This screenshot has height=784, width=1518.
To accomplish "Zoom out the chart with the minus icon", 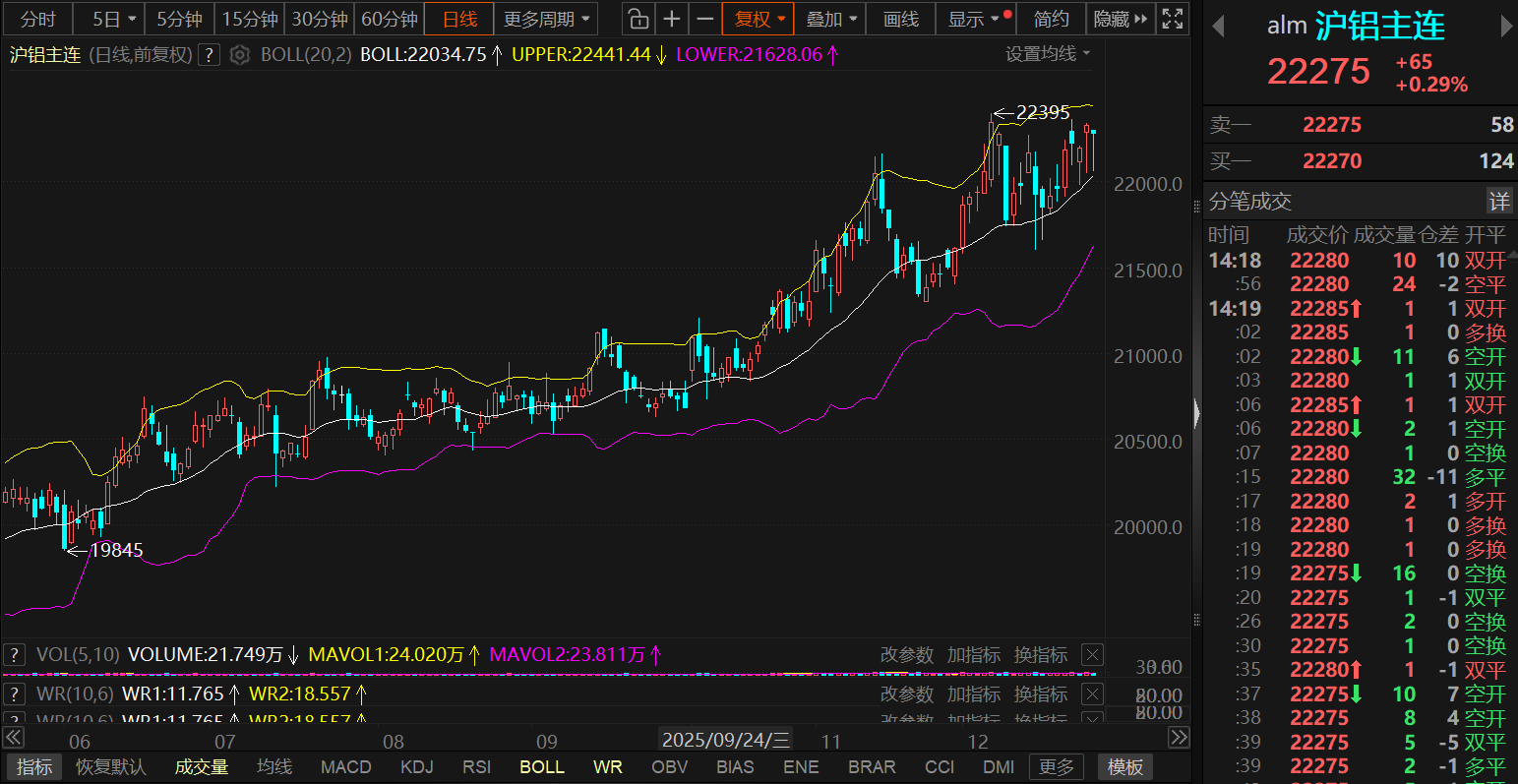I will 704,19.
